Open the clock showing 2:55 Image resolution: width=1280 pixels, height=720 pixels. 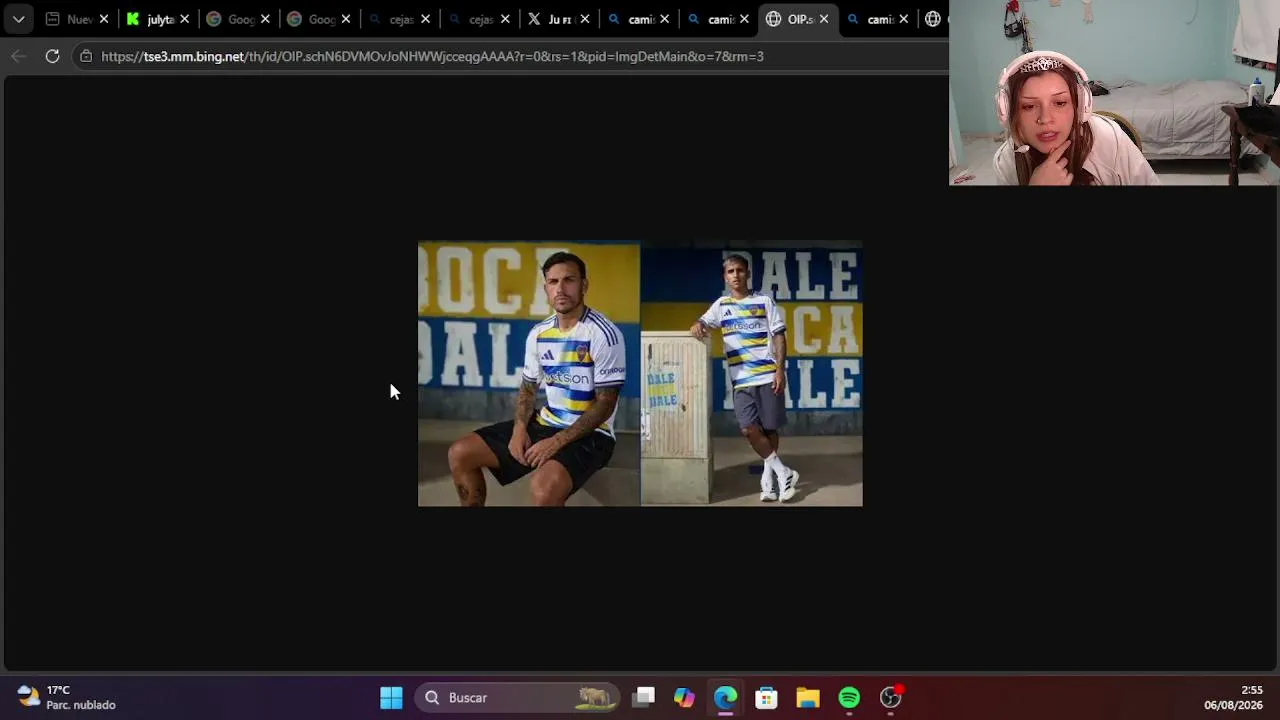1233,697
